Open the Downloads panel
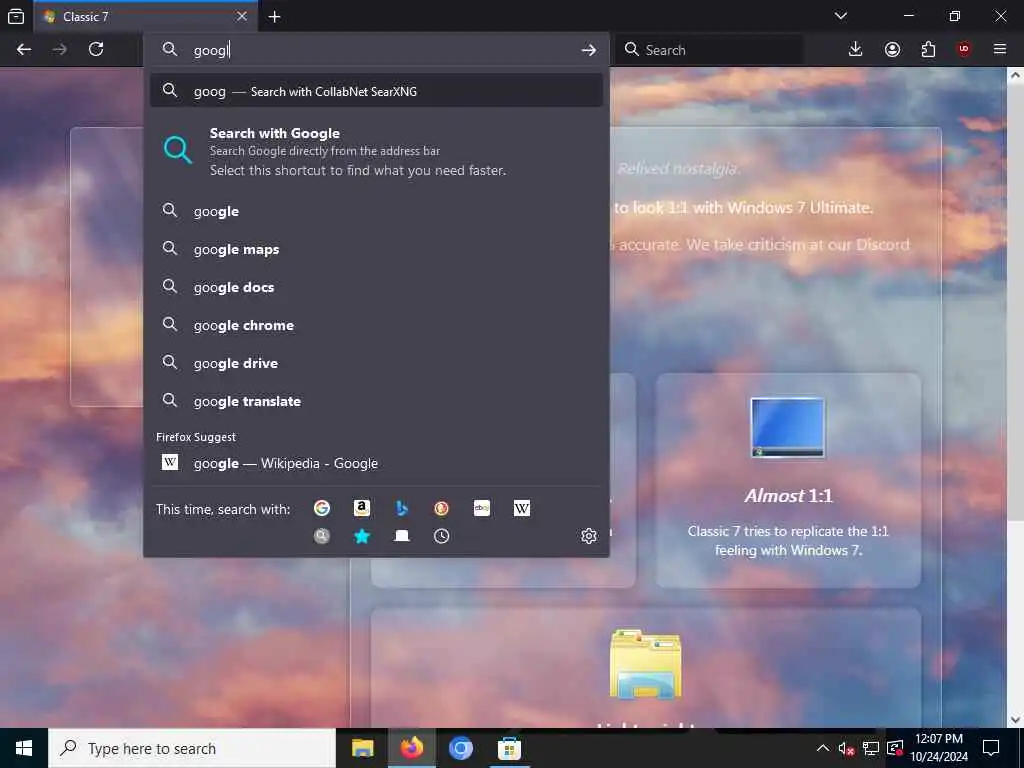Viewport: 1024px width, 768px height. pyautogui.click(x=856, y=49)
